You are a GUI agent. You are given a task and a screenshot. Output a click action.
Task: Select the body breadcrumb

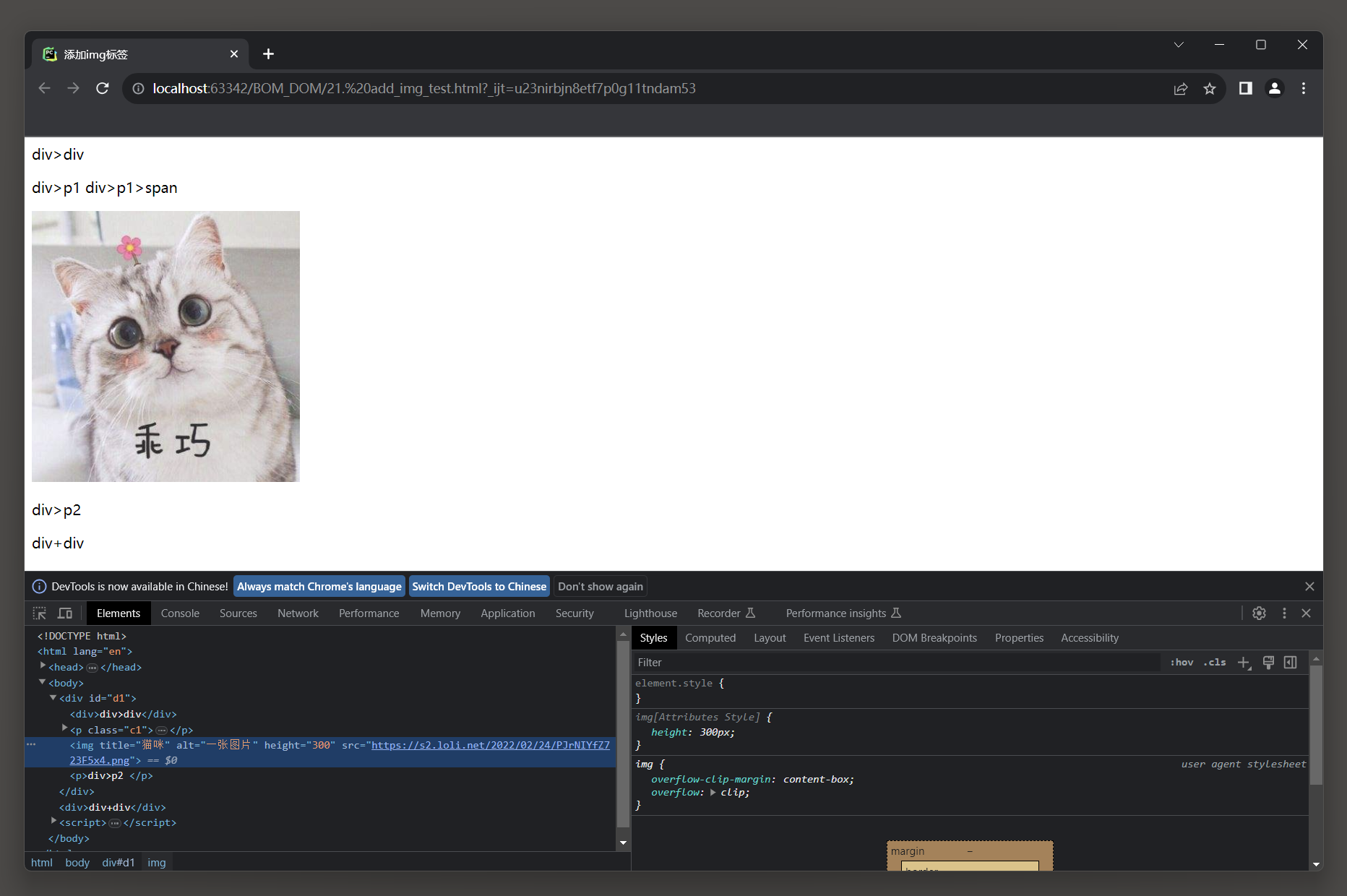(x=77, y=863)
